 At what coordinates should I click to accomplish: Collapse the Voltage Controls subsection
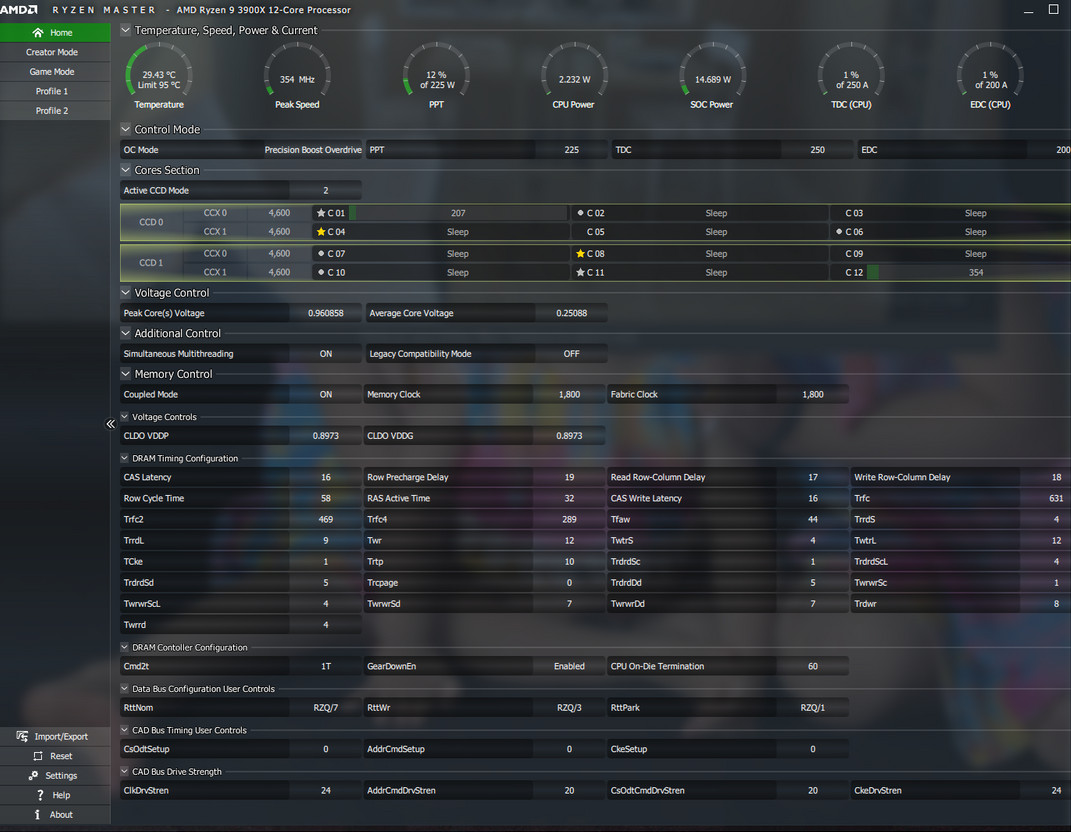pyautogui.click(x=124, y=417)
